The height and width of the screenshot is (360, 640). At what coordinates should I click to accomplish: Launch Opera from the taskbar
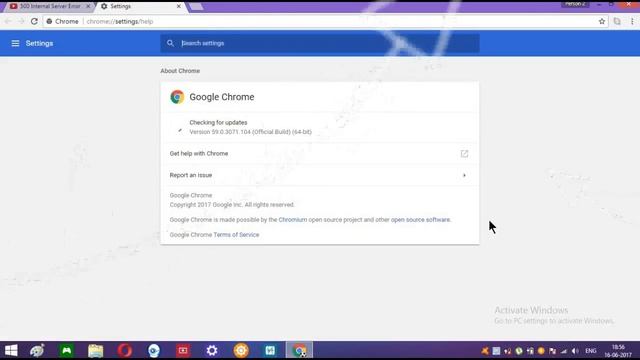click(125, 351)
